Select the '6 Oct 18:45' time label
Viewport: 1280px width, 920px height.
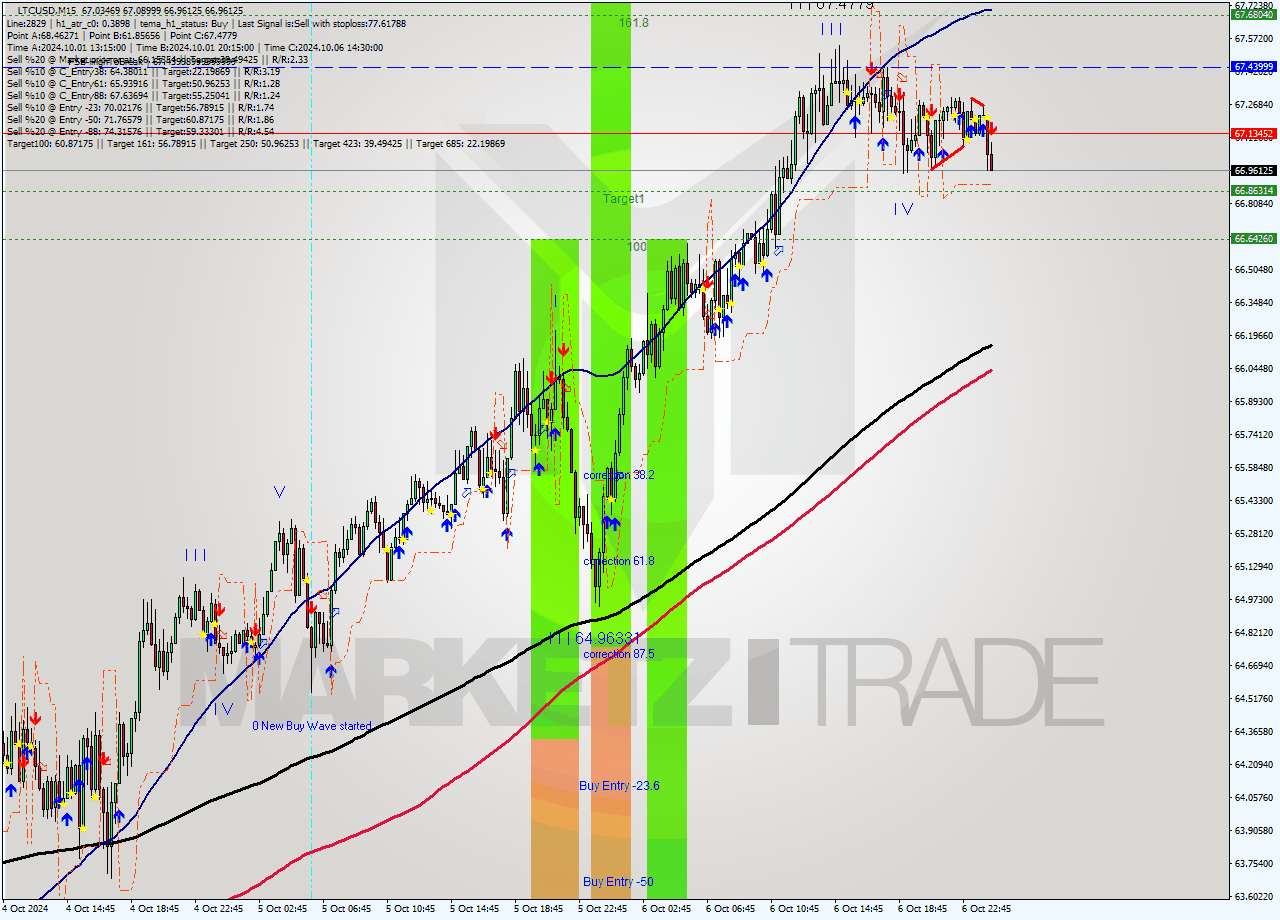point(923,909)
